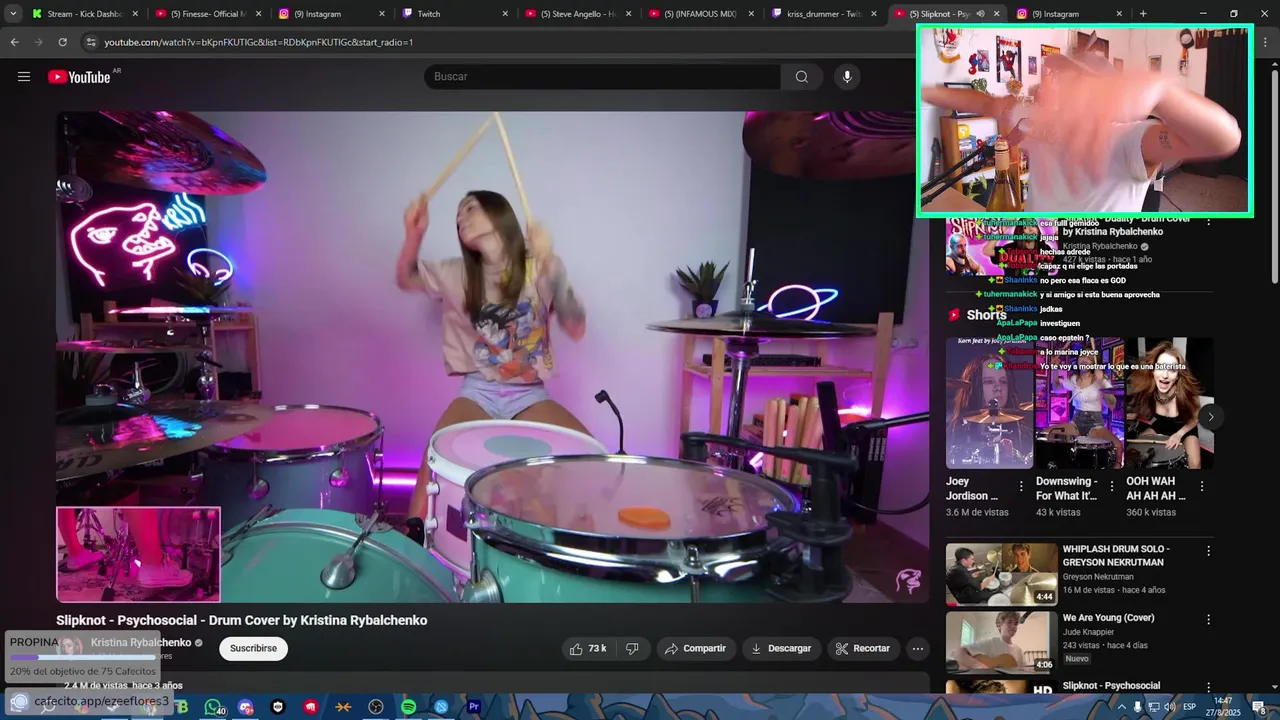Viewport: 1280px width, 720px height.
Task: Open options for OOH WAH AH short
Action: click(1202, 487)
